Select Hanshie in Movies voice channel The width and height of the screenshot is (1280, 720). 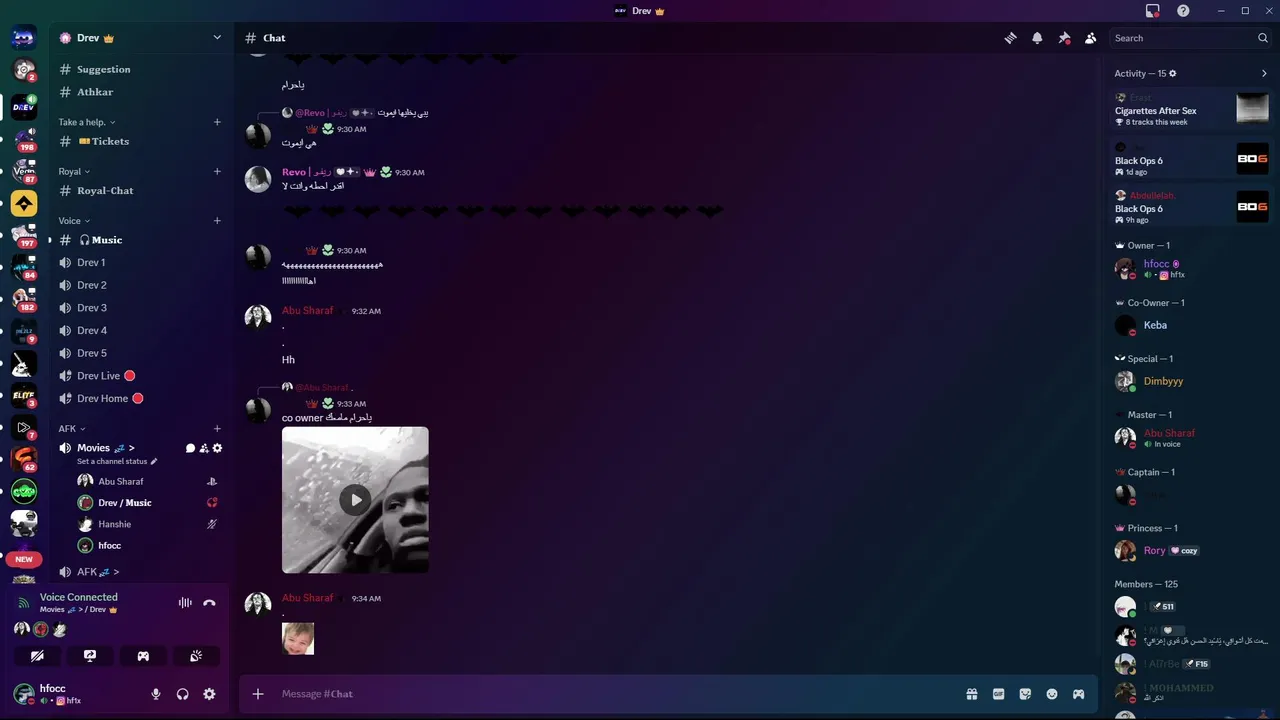148,524
